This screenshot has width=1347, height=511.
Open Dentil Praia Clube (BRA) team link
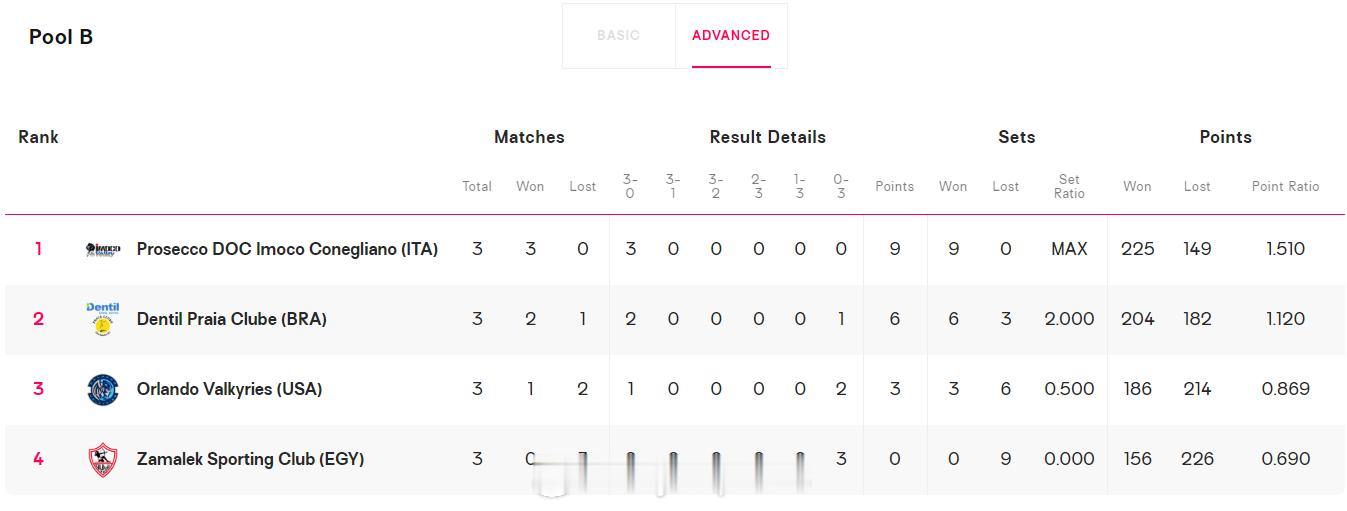(232, 319)
